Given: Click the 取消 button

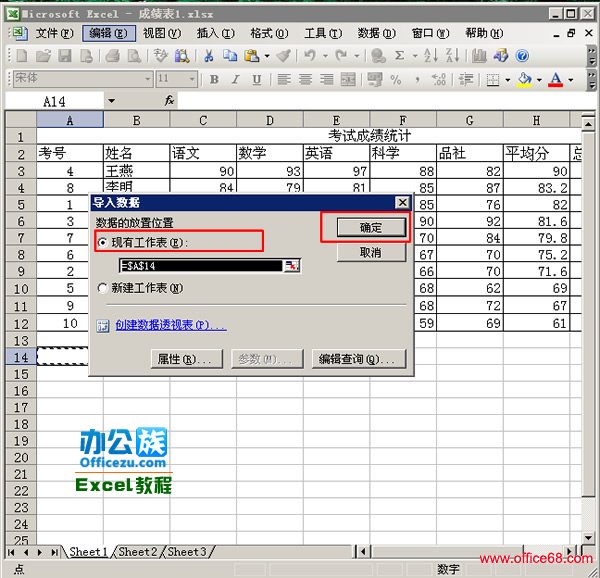Looking at the screenshot, I should click(371, 252).
